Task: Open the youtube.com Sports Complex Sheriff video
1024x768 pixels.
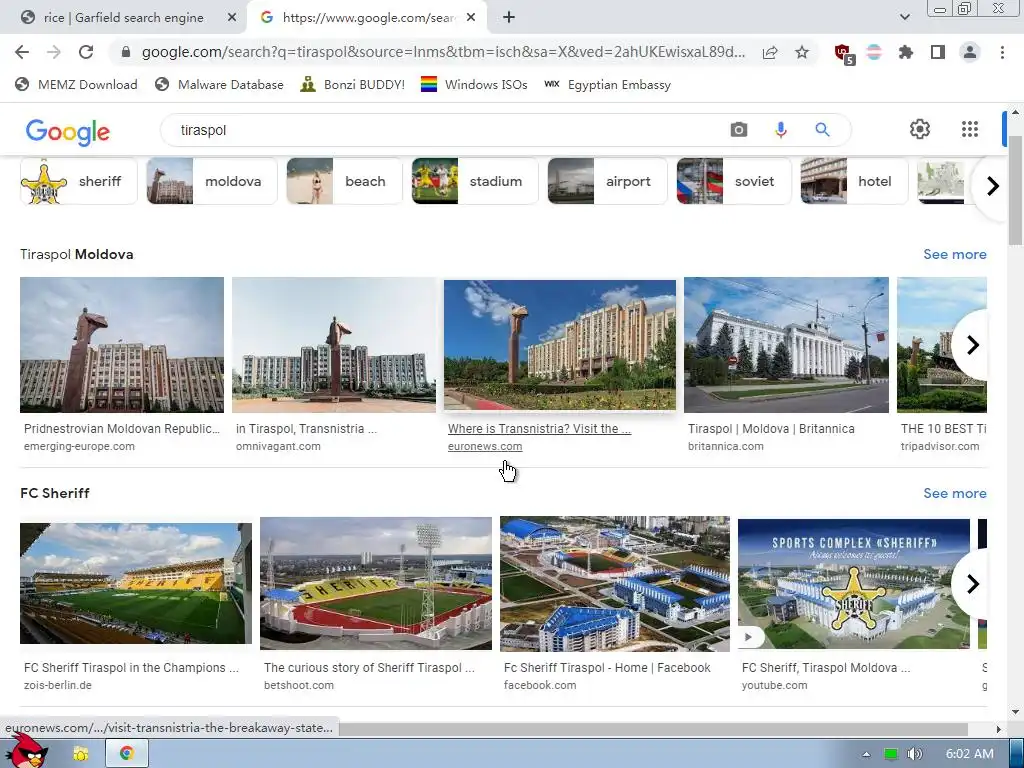Action: point(854,584)
